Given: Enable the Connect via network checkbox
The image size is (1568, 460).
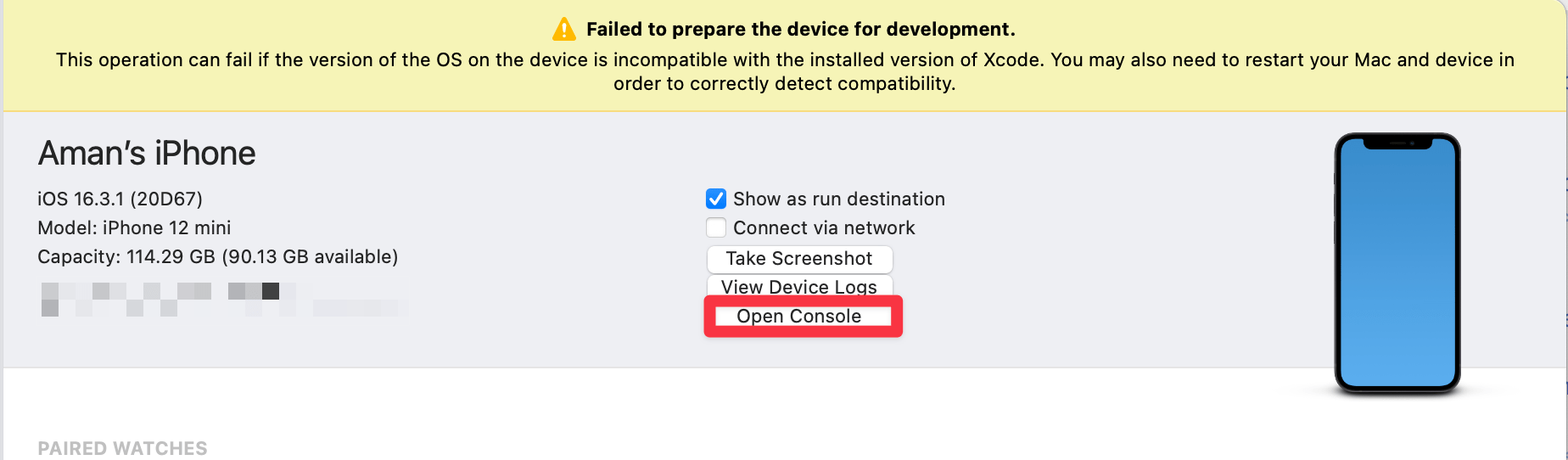Looking at the screenshot, I should 716,227.
